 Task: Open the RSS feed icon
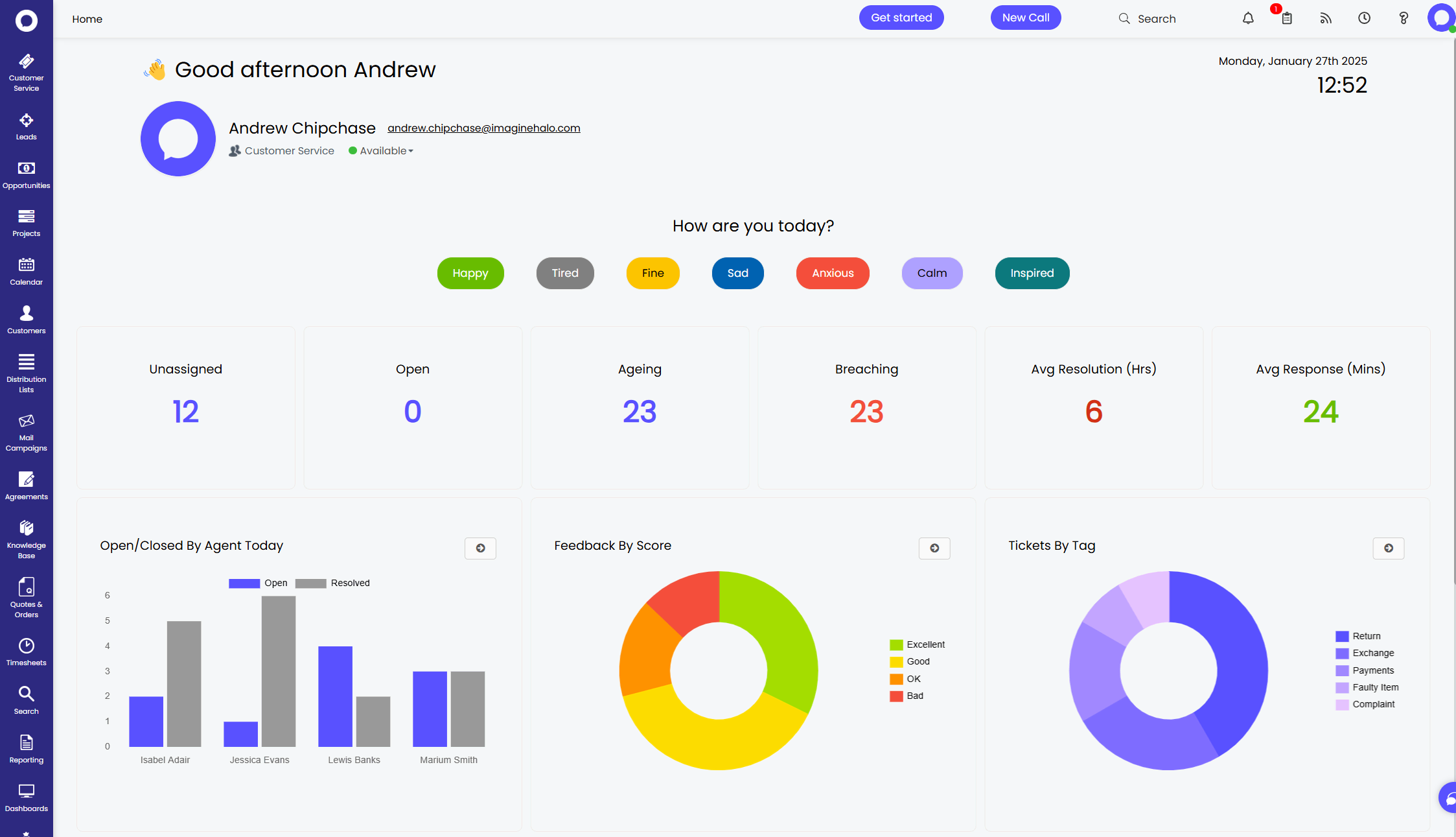pos(1326,18)
